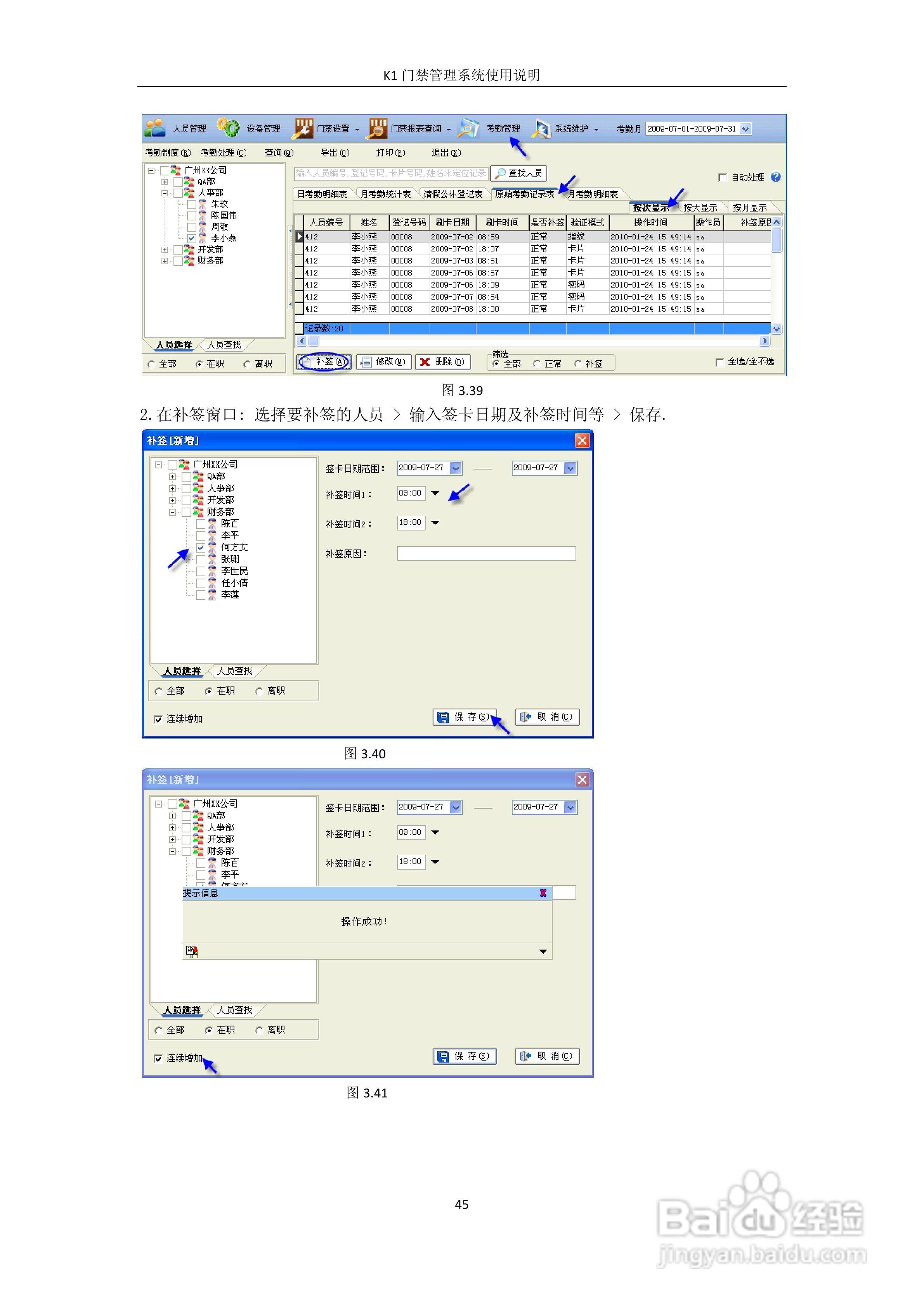Viewport: 924px width, 1307px height.
Task: Open 补签时间1 dropdown arrow in figure 3.40
Action: [435, 494]
